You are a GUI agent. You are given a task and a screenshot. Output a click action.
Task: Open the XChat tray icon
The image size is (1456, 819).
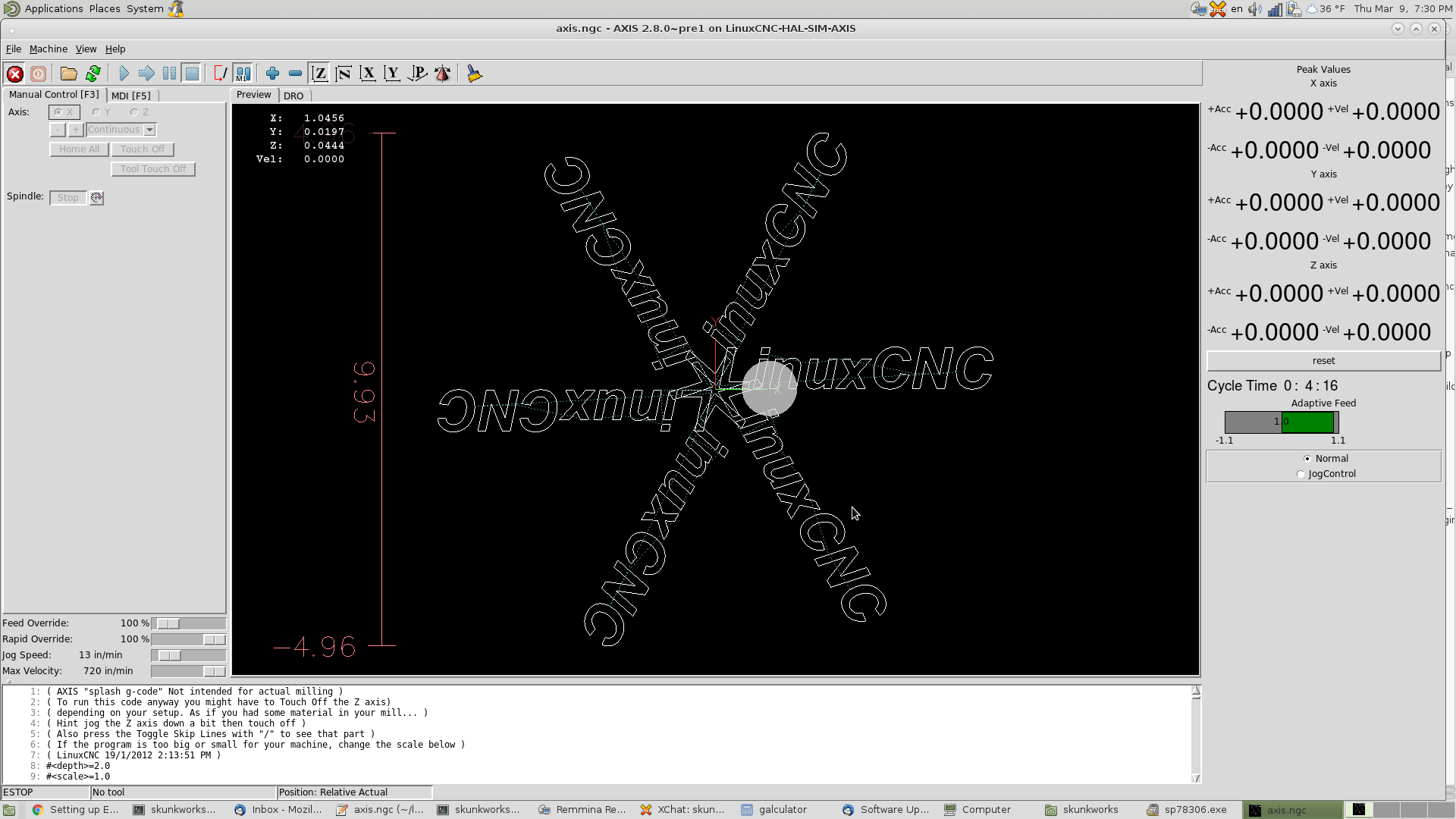pyautogui.click(x=1218, y=9)
